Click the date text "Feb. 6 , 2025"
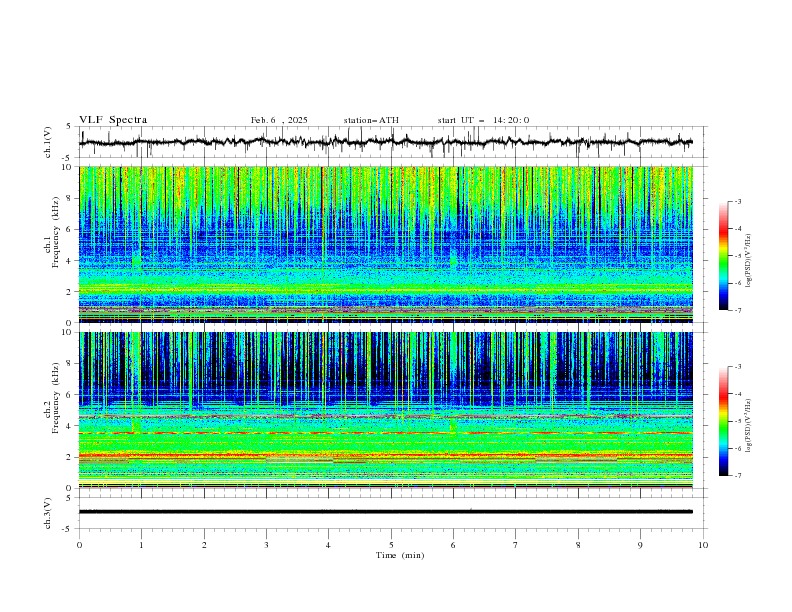Viewport: 792px width, 612px height. tap(279, 120)
